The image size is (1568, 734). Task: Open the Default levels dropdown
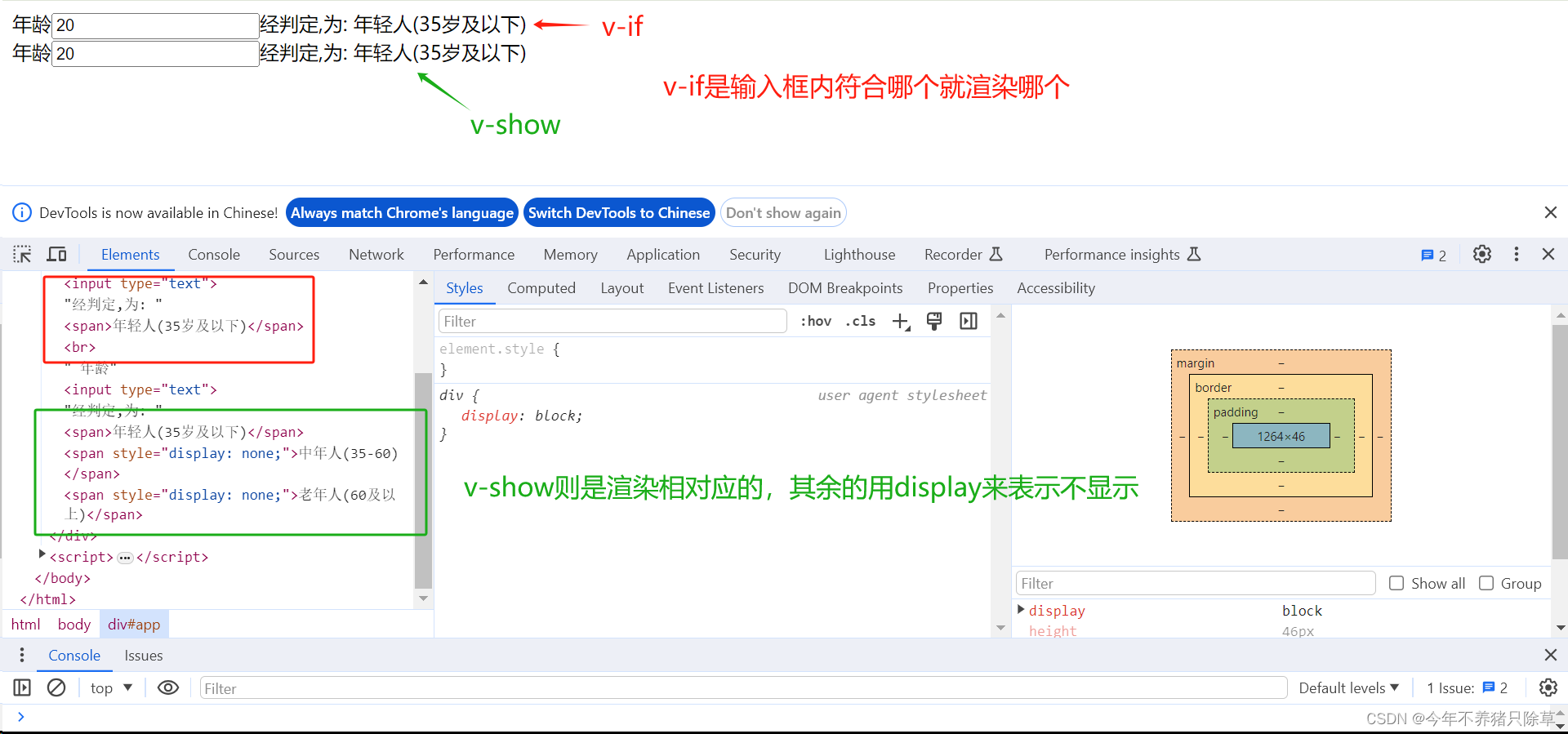pyautogui.click(x=1349, y=688)
